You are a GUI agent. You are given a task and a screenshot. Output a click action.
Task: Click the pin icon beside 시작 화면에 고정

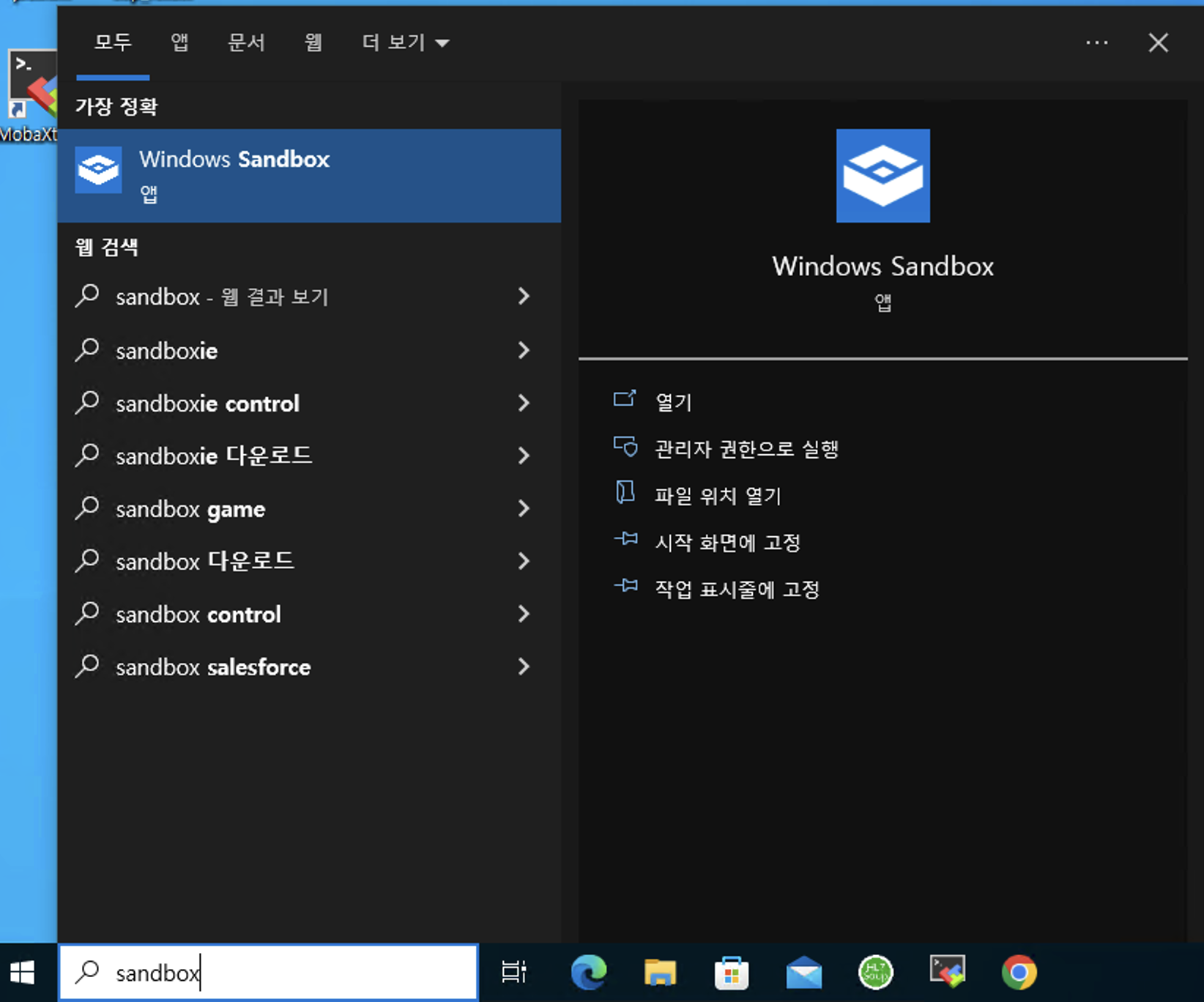pos(625,539)
